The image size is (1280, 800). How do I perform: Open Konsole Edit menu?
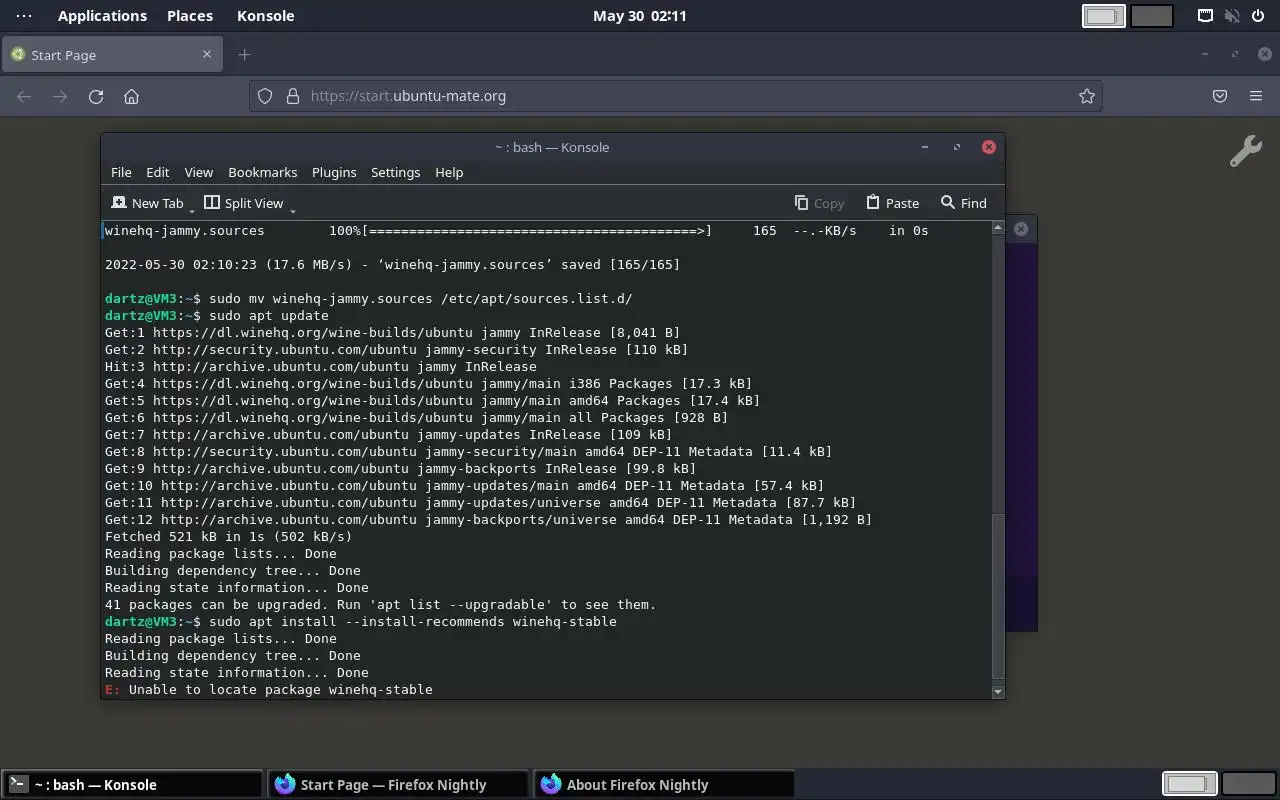pyautogui.click(x=157, y=172)
